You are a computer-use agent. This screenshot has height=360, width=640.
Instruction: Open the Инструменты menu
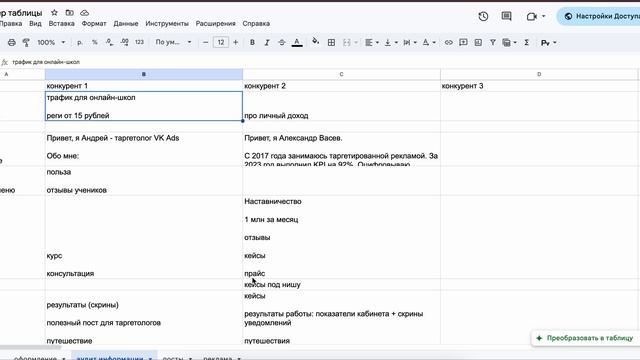click(167, 24)
